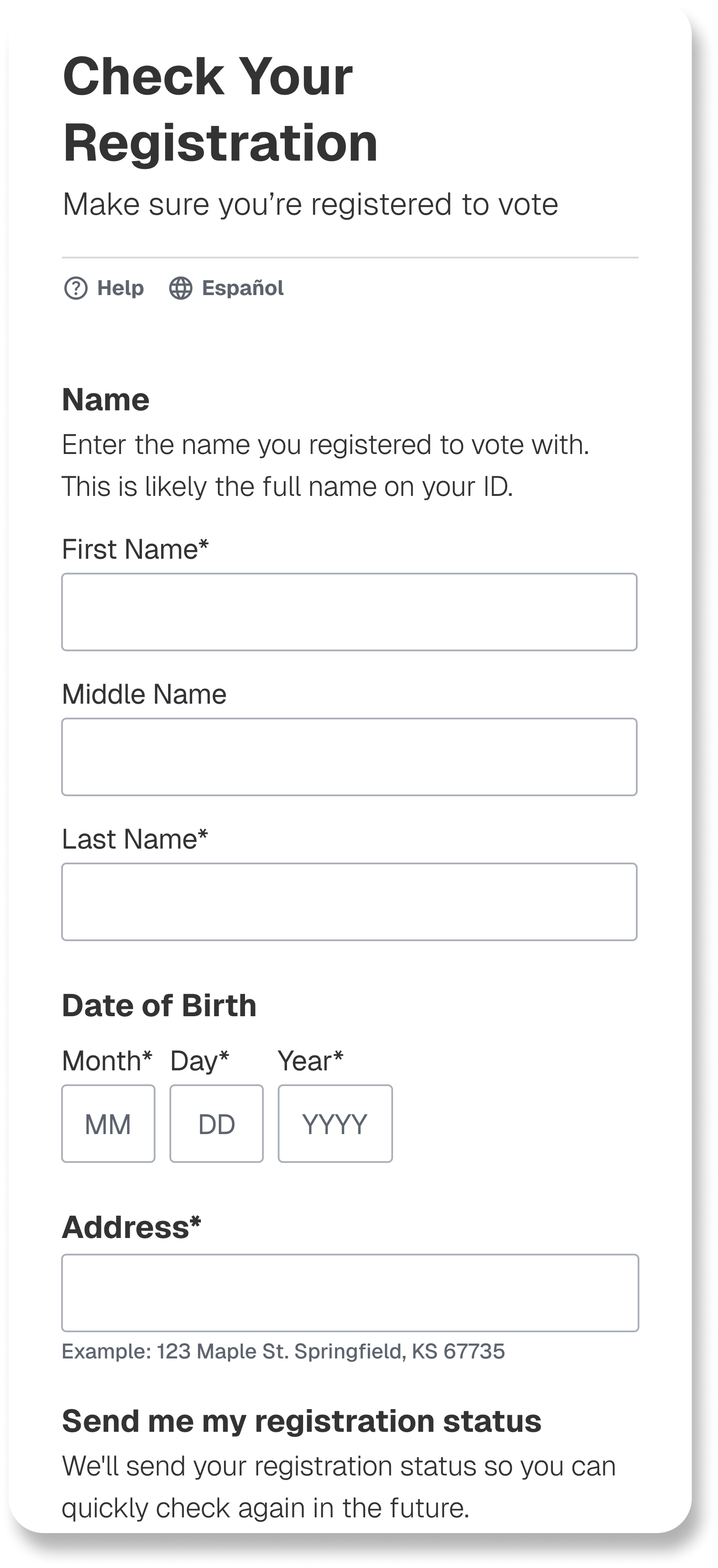
Task: Click into the Middle Name field
Action: [349, 756]
